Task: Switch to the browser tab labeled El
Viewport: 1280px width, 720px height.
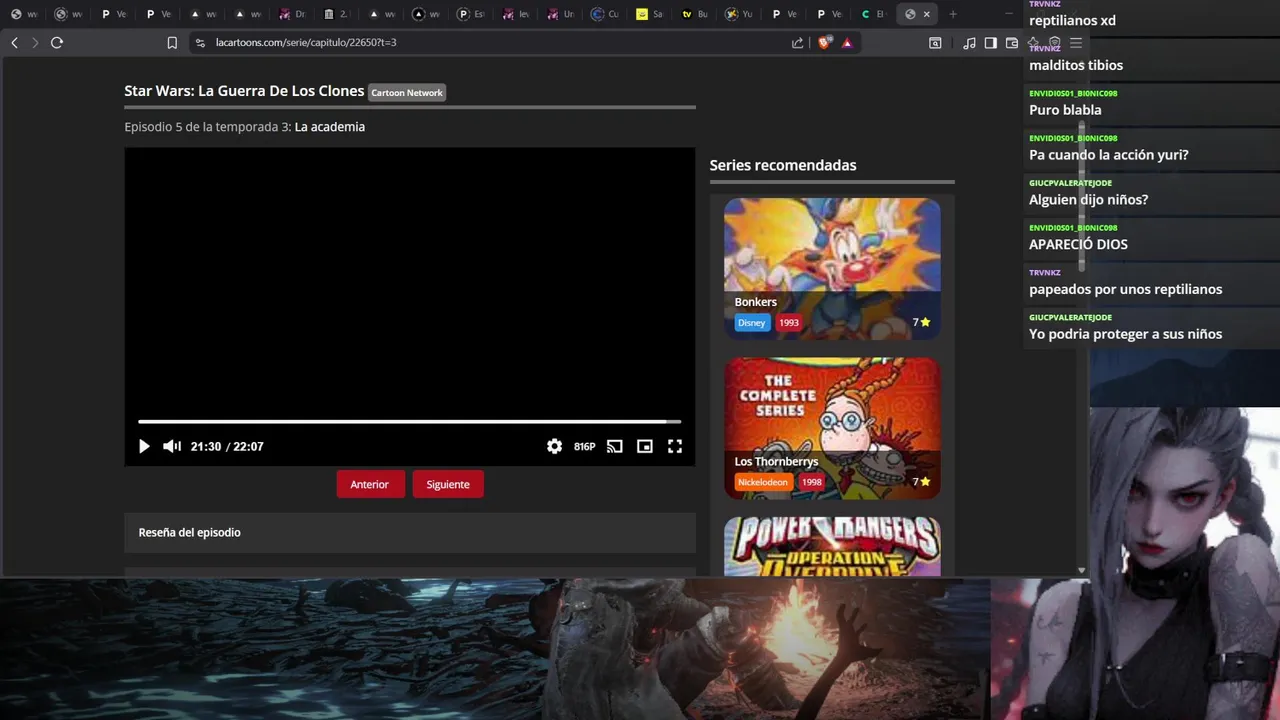Action: (873, 14)
